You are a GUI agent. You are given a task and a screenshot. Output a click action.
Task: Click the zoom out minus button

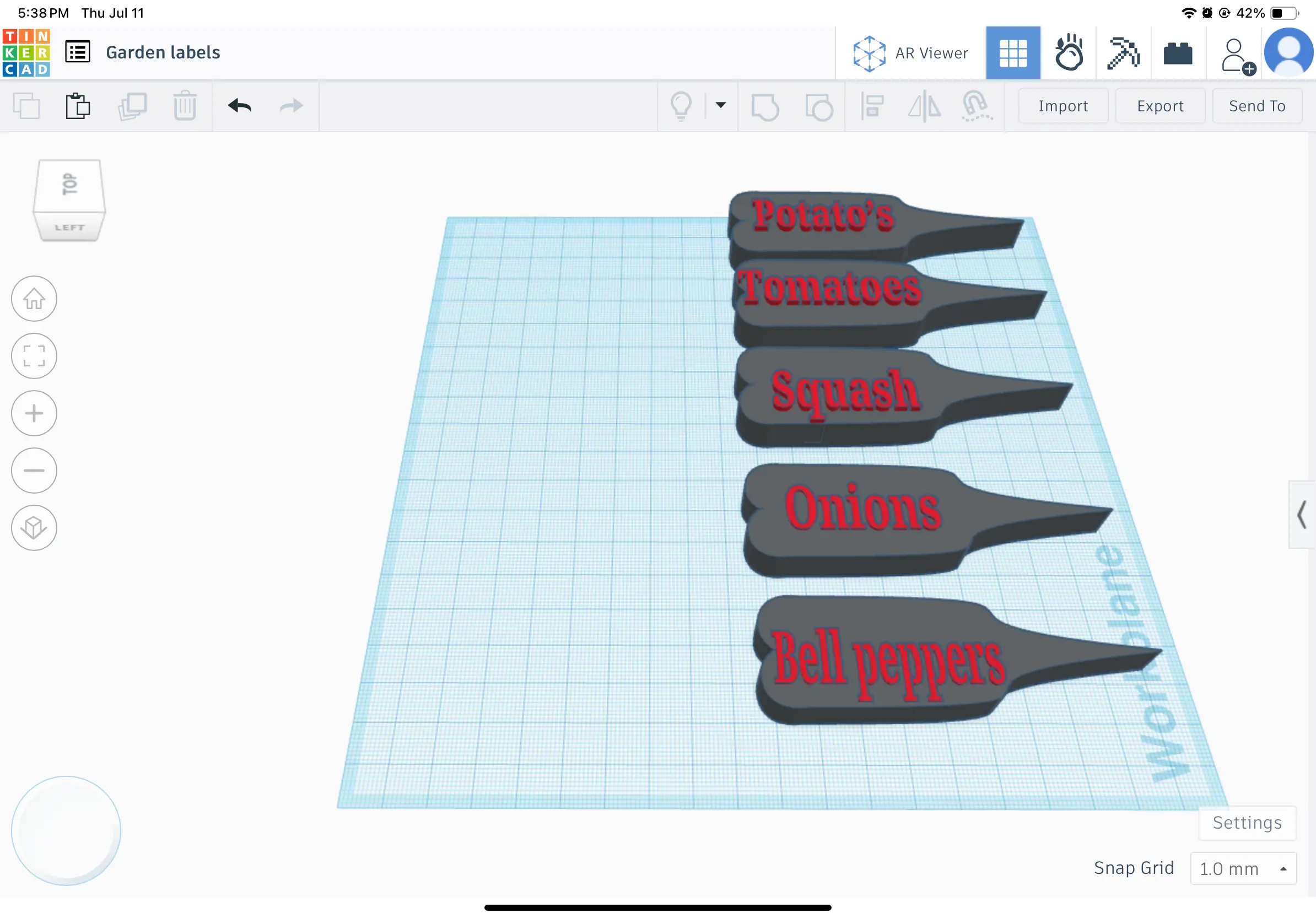[x=34, y=471]
